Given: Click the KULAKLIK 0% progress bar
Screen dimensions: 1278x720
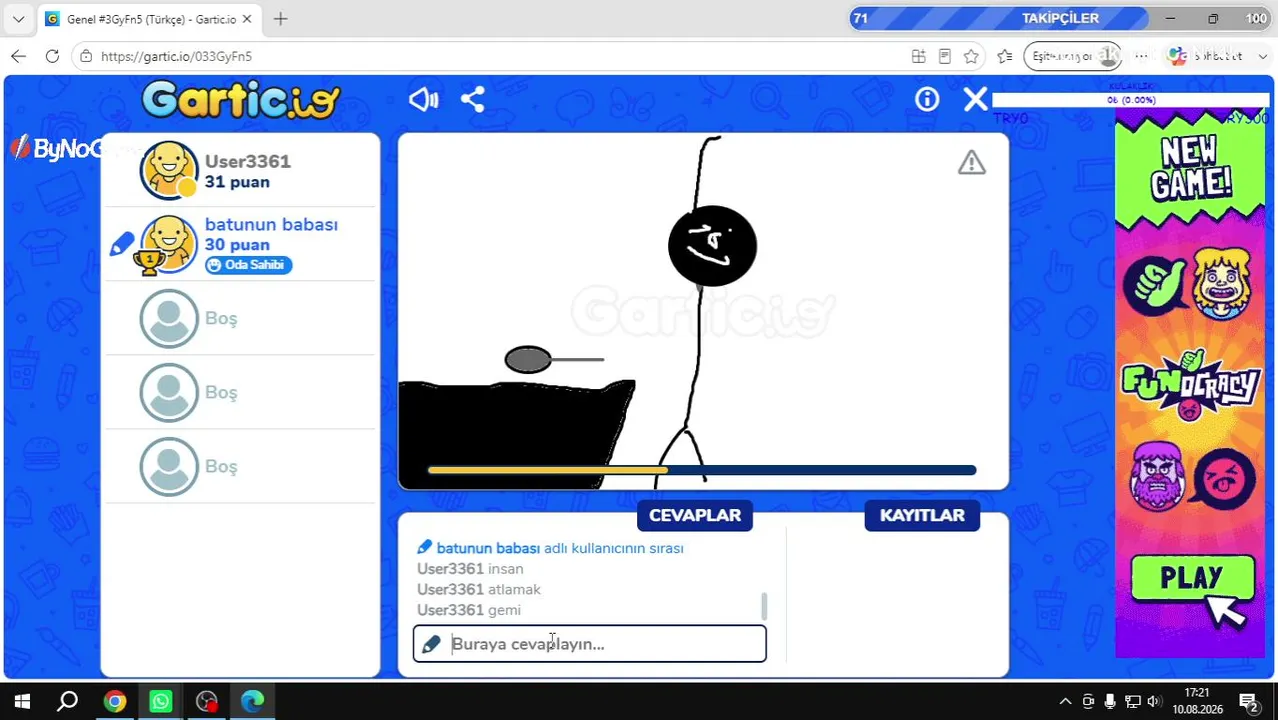Looking at the screenshot, I should 1131,100.
